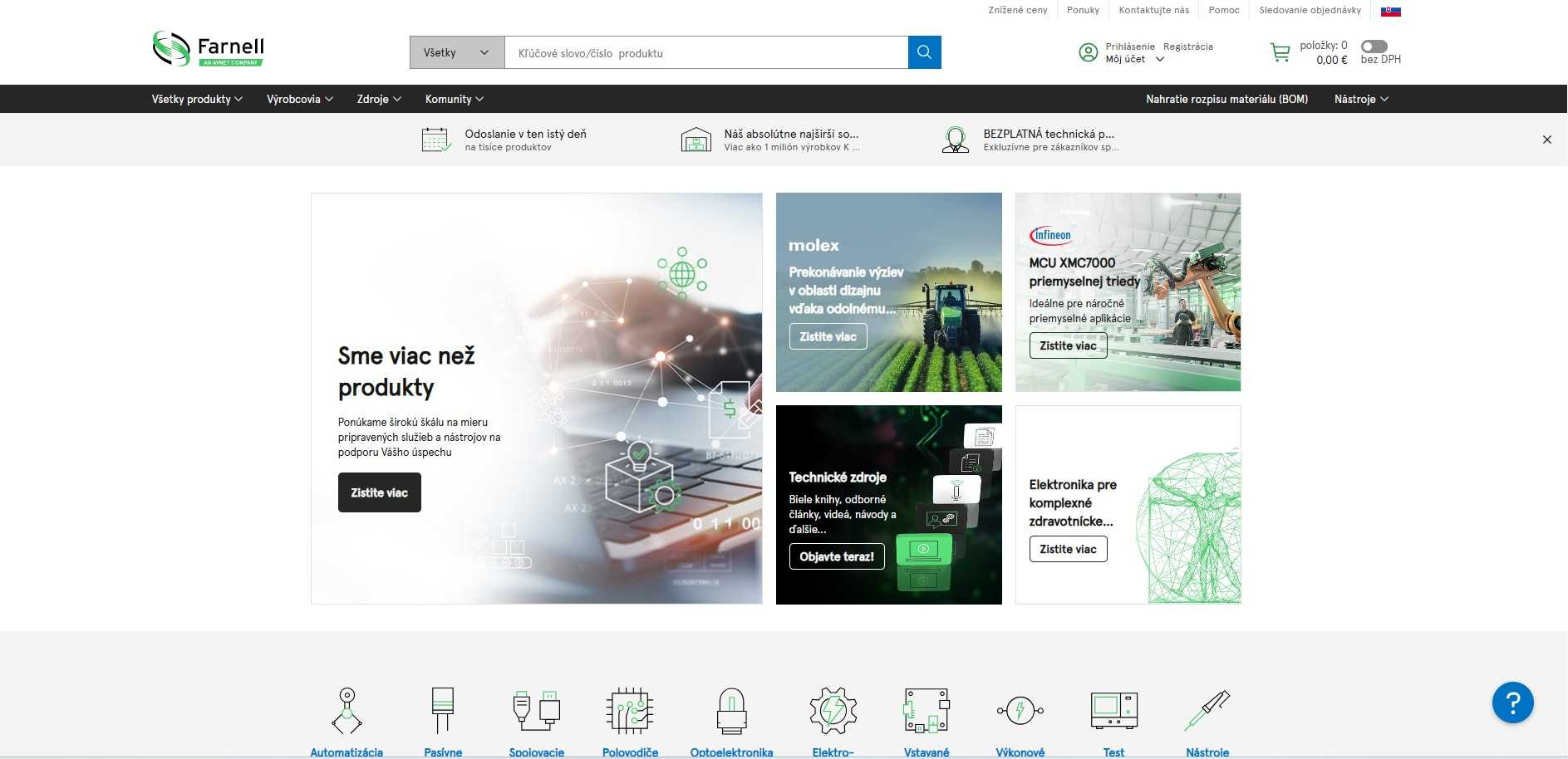Click inside the product search field

(706, 52)
